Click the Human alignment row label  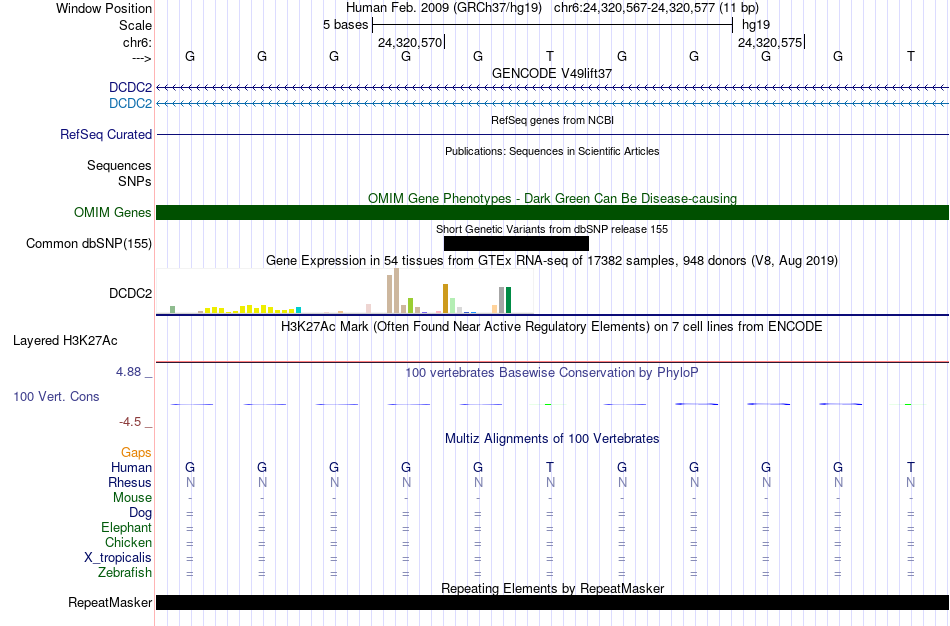tap(131, 467)
